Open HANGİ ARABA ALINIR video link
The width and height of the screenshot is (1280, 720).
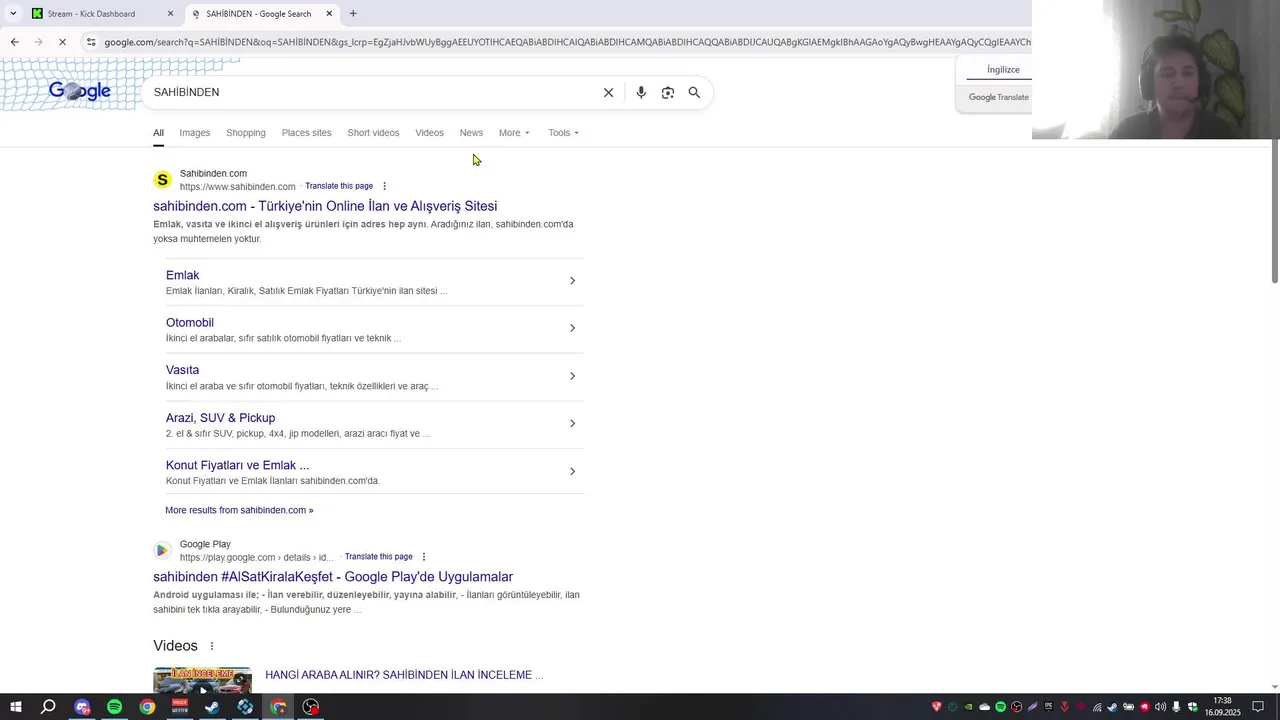(x=404, y=675)
